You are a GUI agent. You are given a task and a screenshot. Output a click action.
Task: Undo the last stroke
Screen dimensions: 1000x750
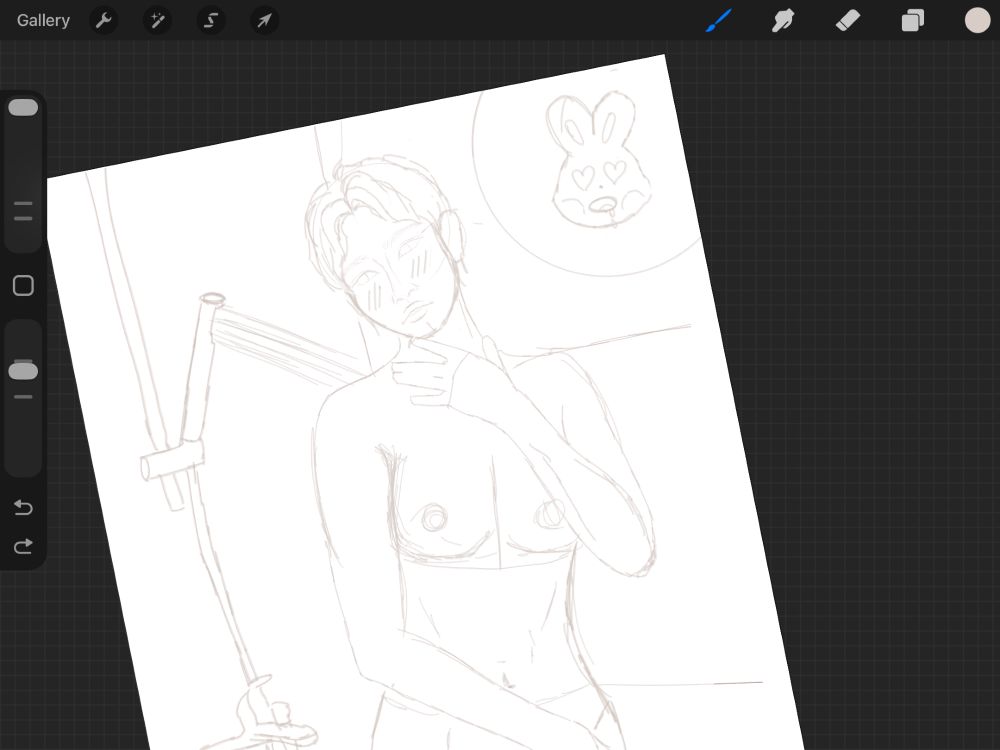[x=23, y=507]
